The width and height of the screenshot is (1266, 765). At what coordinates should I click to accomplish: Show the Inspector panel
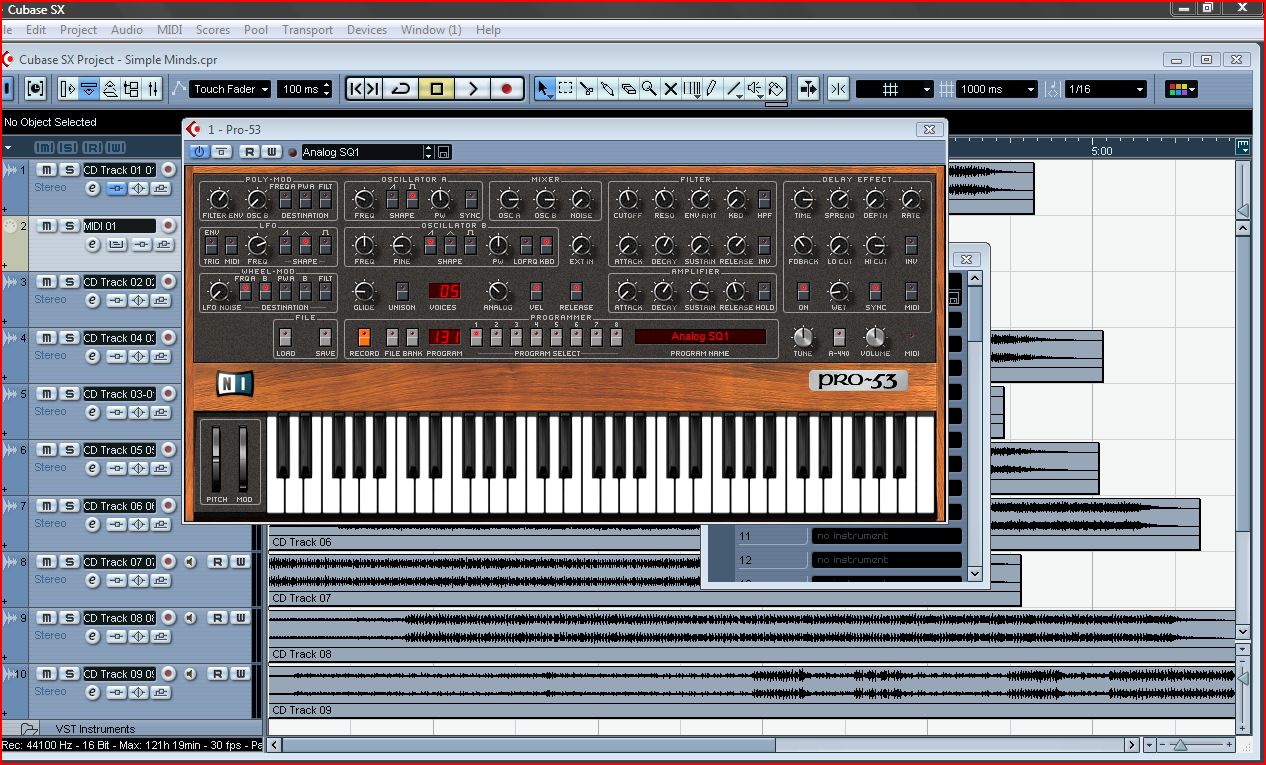coord(68,89)
